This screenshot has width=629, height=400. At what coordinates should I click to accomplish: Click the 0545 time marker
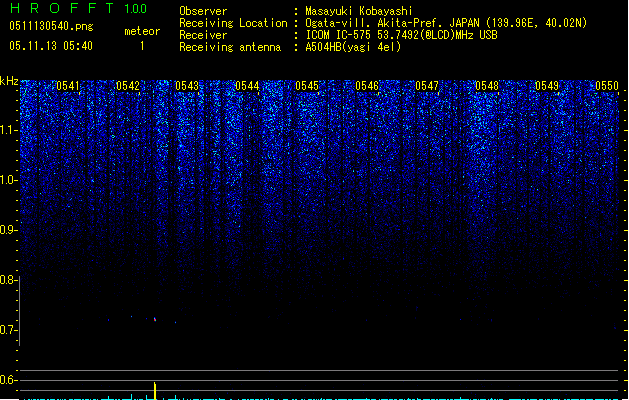307,86
